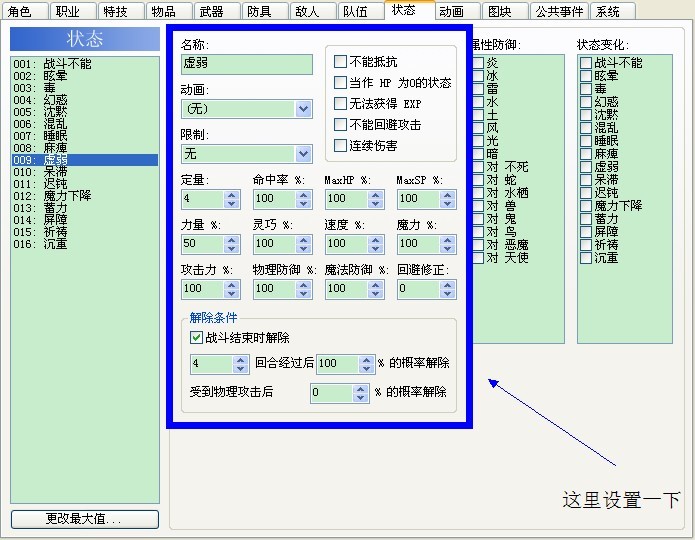Enable 不能回避攻击 checkbox
The width and height of the screenshot is (695, 540).
[x=340, y=125]
